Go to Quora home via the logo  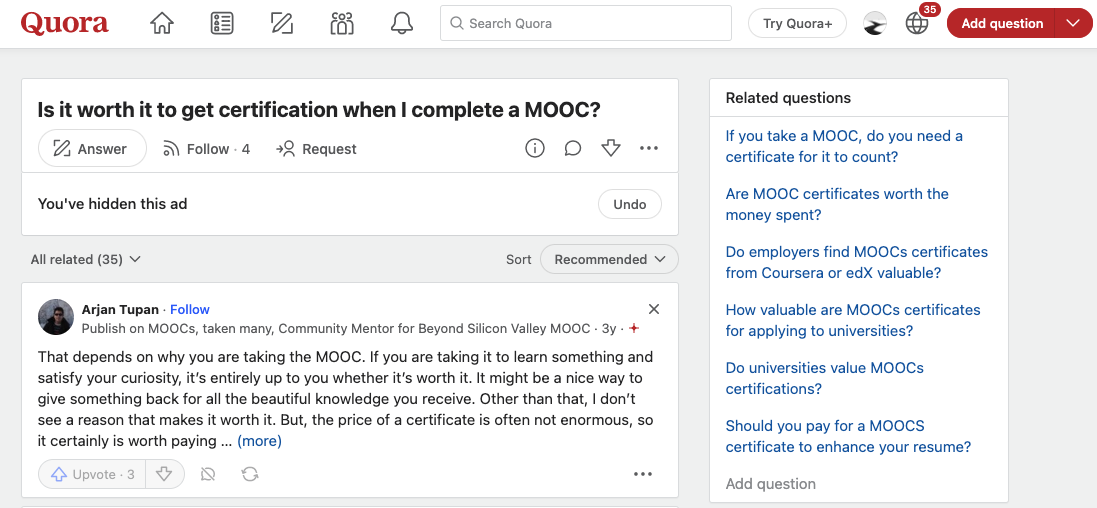tap(64, 23)
